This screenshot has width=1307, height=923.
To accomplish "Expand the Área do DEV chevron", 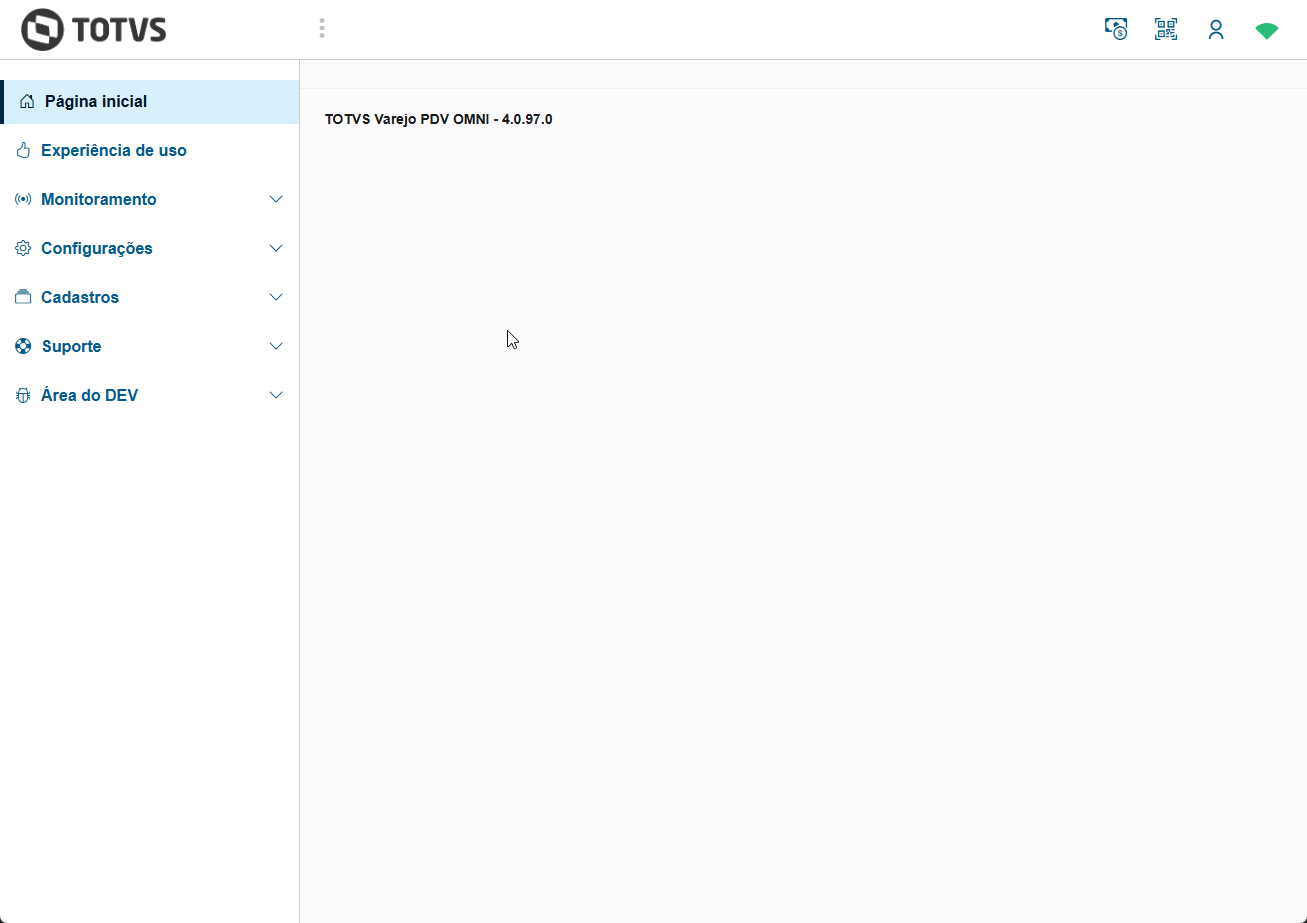I will click(277, 395).
